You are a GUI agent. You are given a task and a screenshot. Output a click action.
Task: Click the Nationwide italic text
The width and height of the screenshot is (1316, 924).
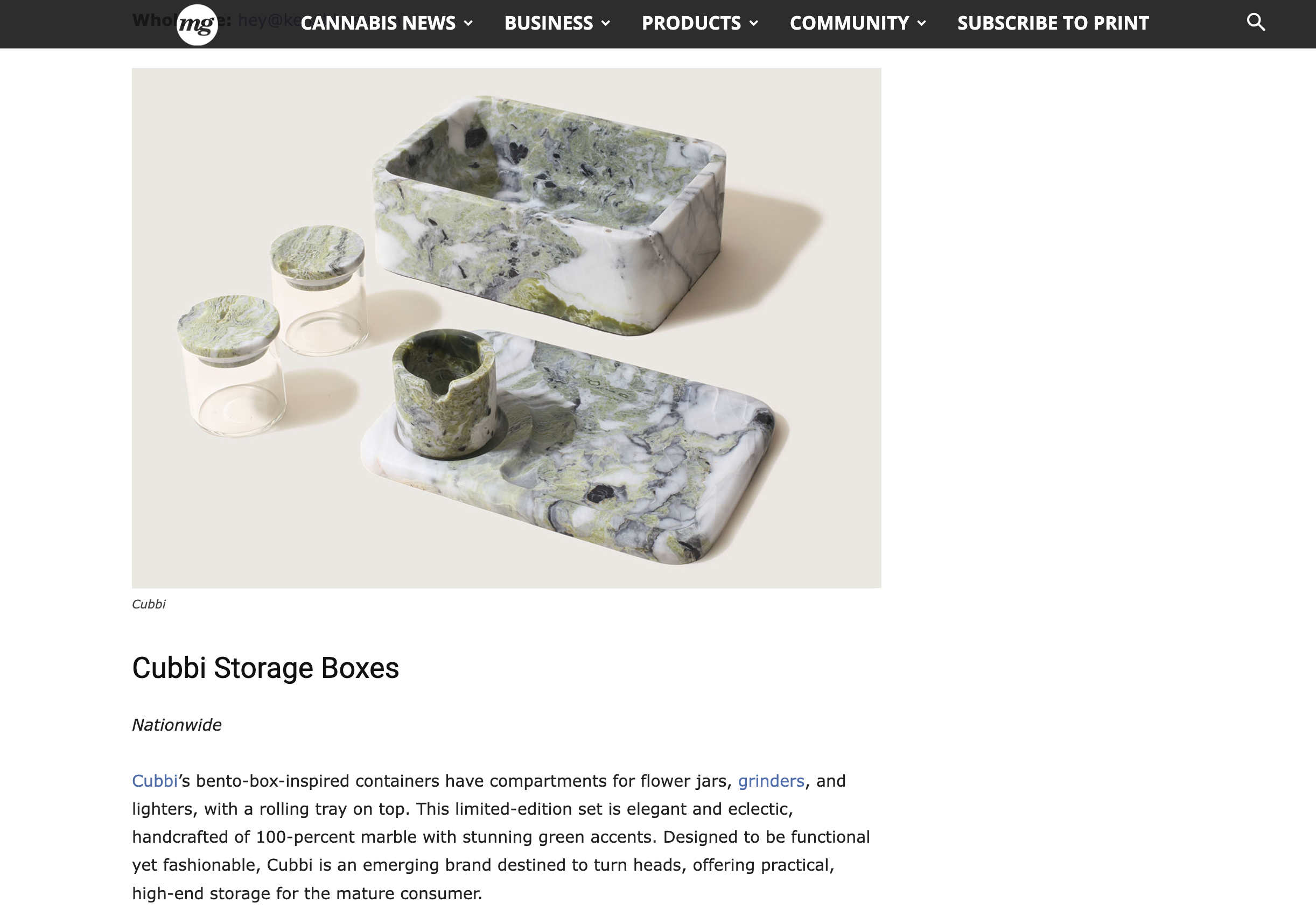click(x=177, y=725)
